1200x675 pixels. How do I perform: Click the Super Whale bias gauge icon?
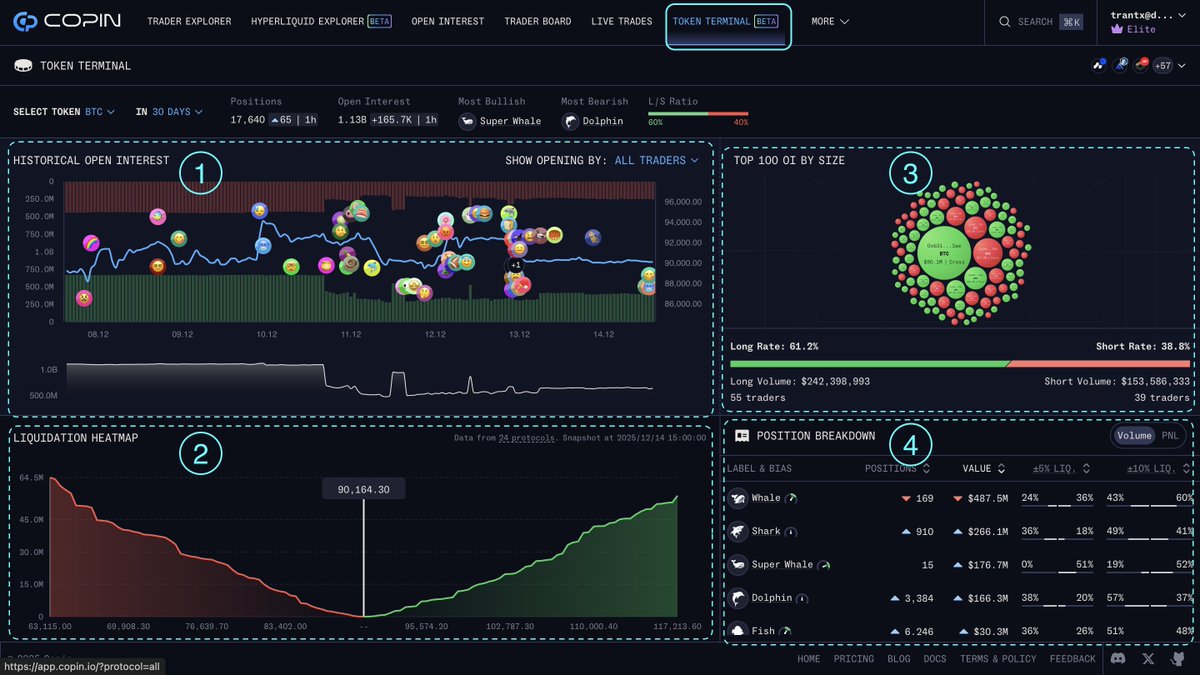pos(824,564)
